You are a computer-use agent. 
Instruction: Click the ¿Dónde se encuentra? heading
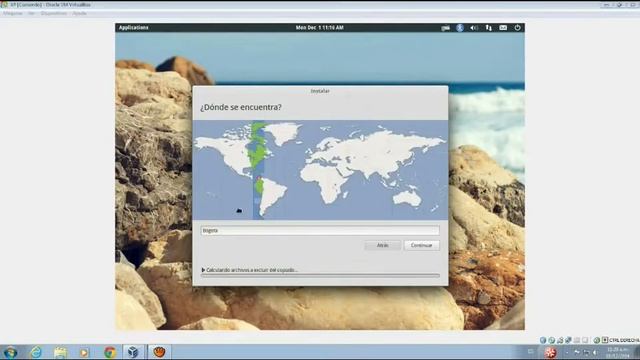click(x=241, y=107)
